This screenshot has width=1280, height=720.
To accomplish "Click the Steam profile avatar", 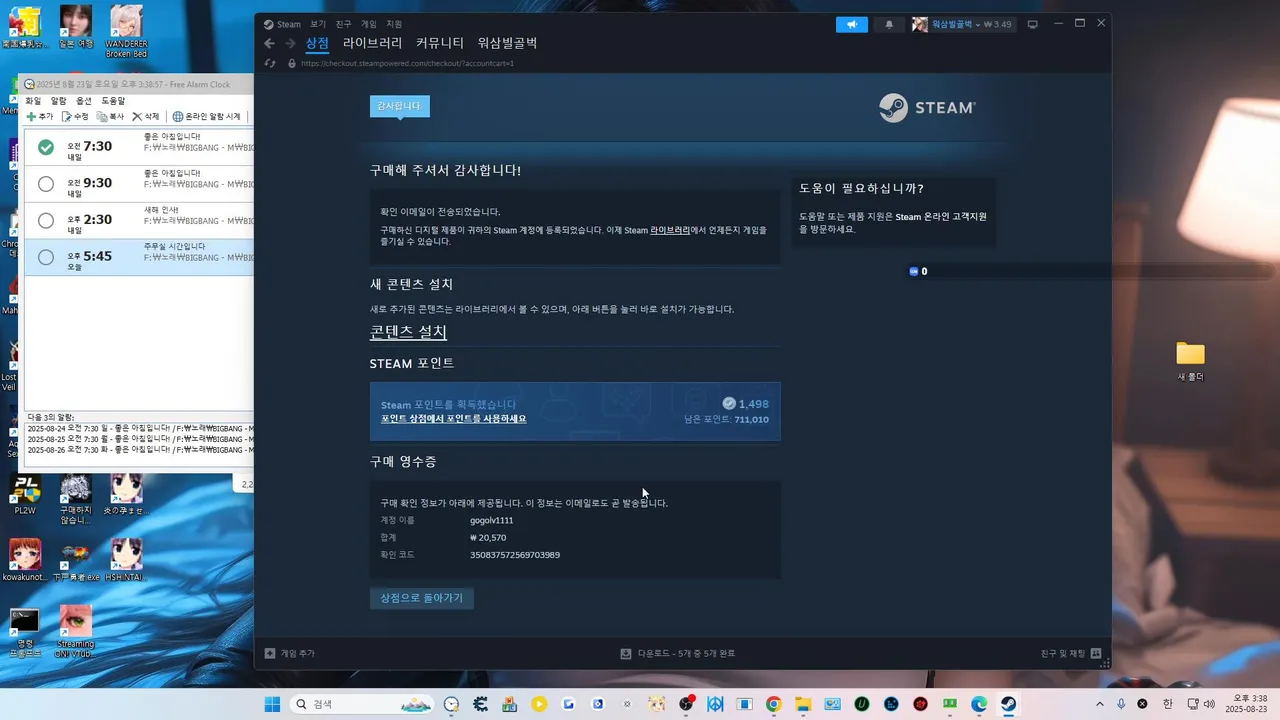I will [920, 24].
